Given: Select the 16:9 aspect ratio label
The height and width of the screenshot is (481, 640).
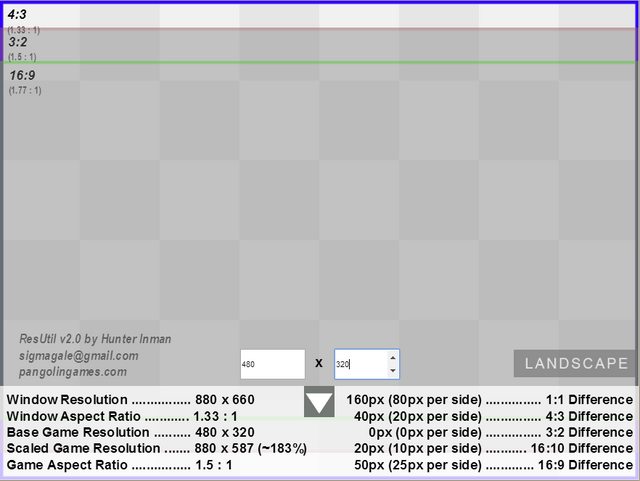Looking at the screenshot, I should (x=22, y=75).
